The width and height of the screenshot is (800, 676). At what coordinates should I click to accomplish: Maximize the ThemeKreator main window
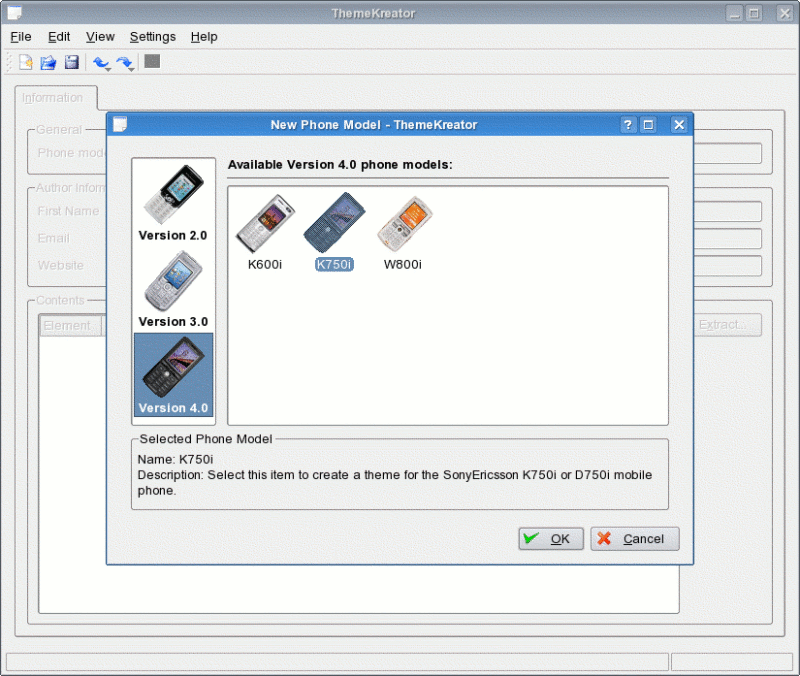click(754, 13)
